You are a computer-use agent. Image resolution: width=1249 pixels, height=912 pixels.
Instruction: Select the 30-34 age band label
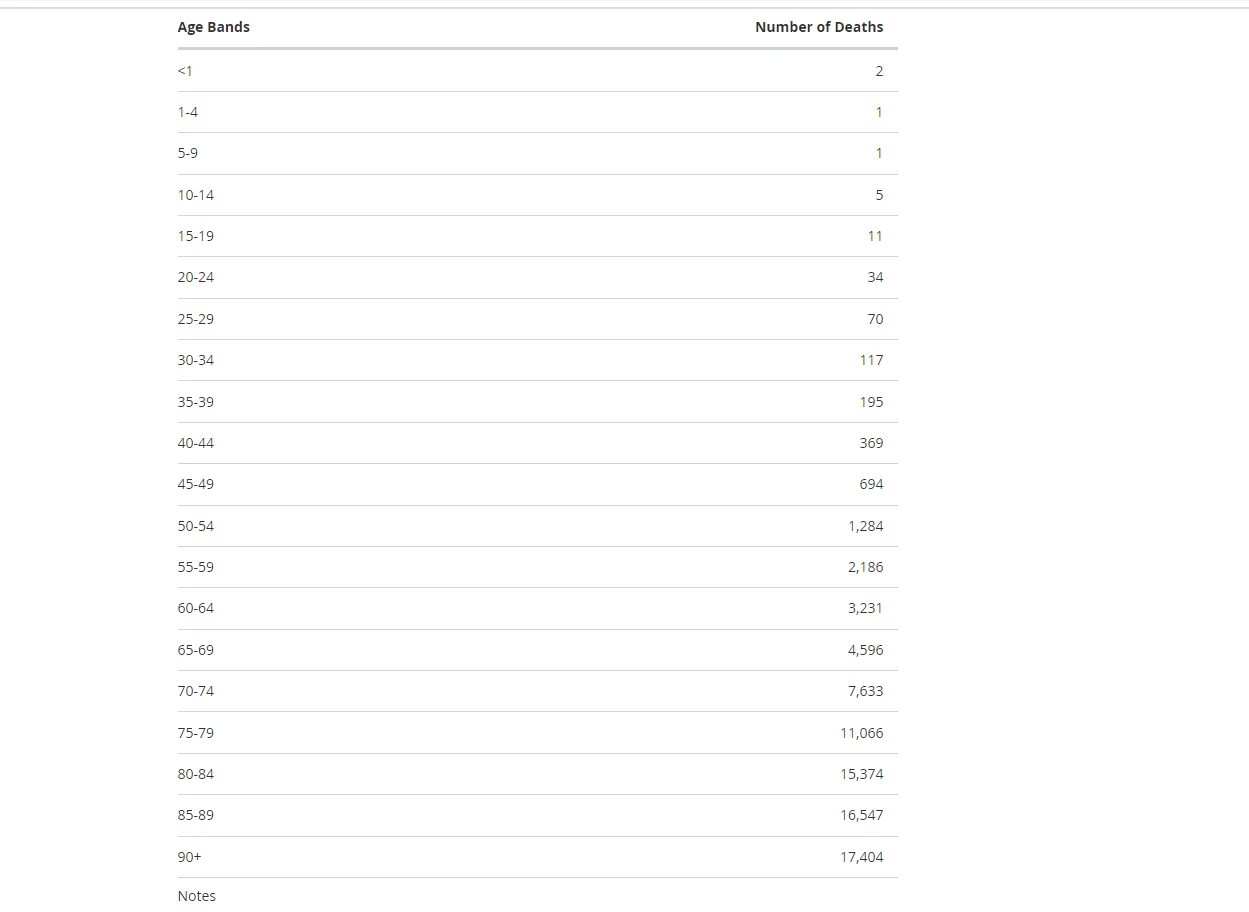tap(196, 360)
